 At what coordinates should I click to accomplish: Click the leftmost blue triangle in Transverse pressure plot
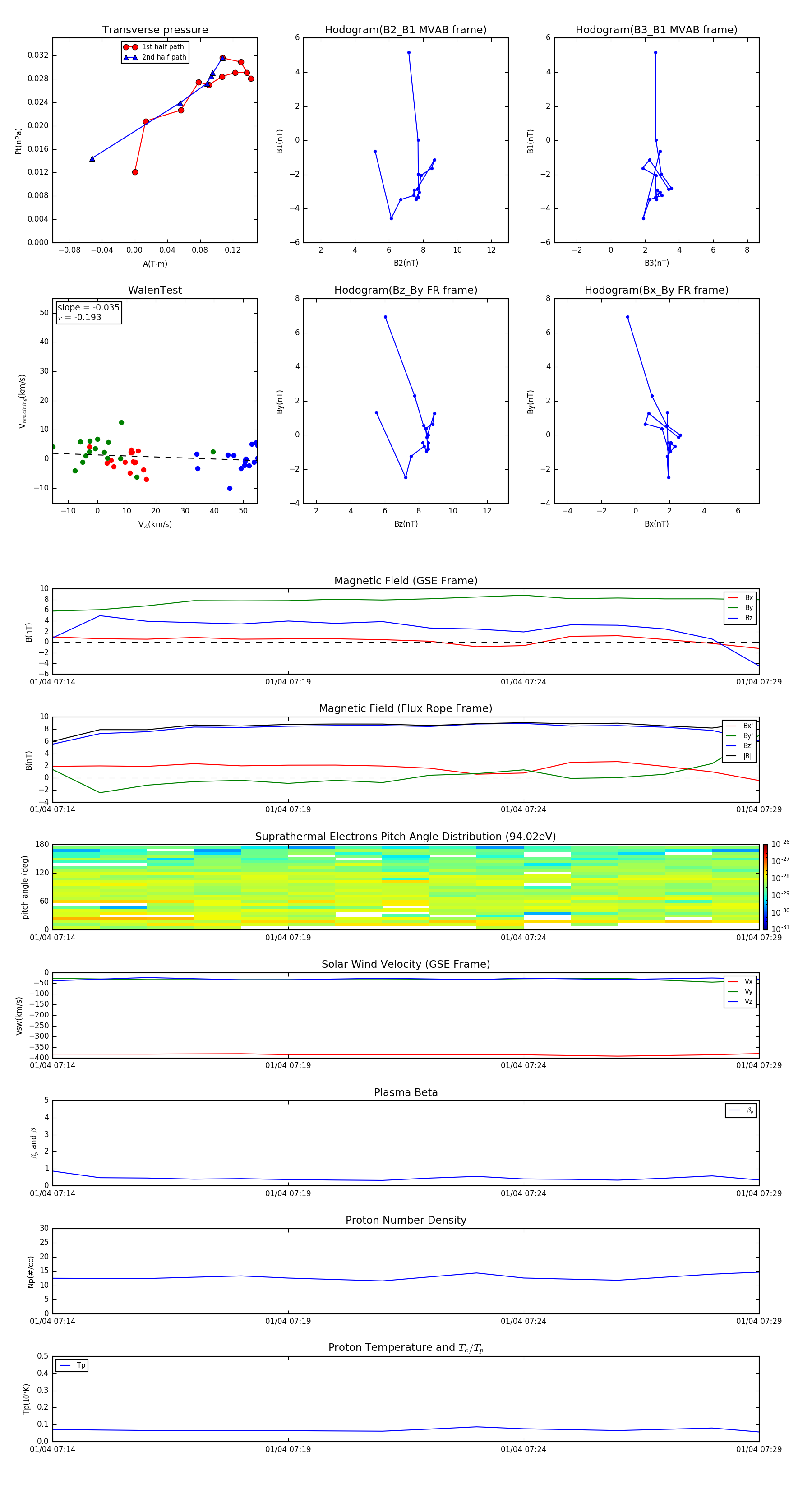[92, 158]
